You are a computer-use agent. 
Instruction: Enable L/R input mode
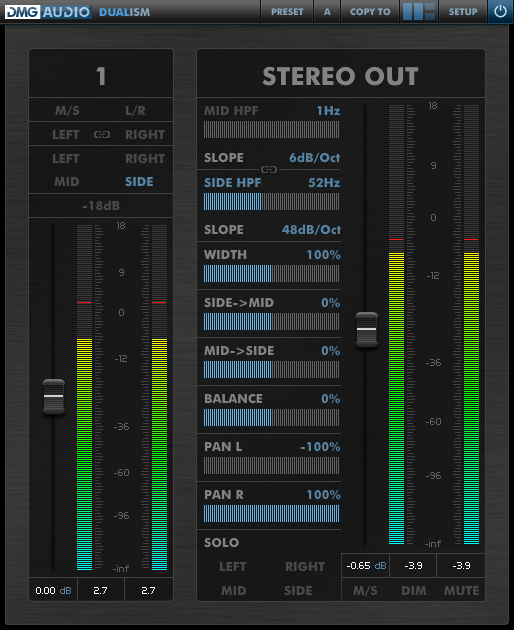[135, 110]
